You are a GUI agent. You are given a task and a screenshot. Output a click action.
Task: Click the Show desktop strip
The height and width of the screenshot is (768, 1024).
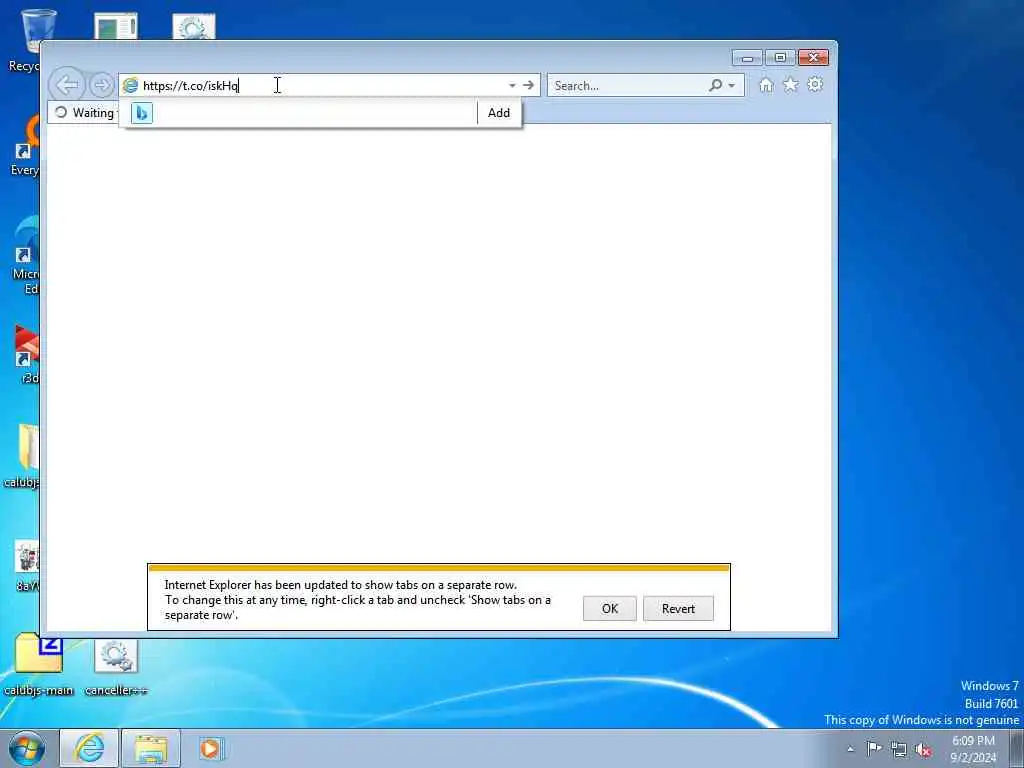click(1017, 748)
